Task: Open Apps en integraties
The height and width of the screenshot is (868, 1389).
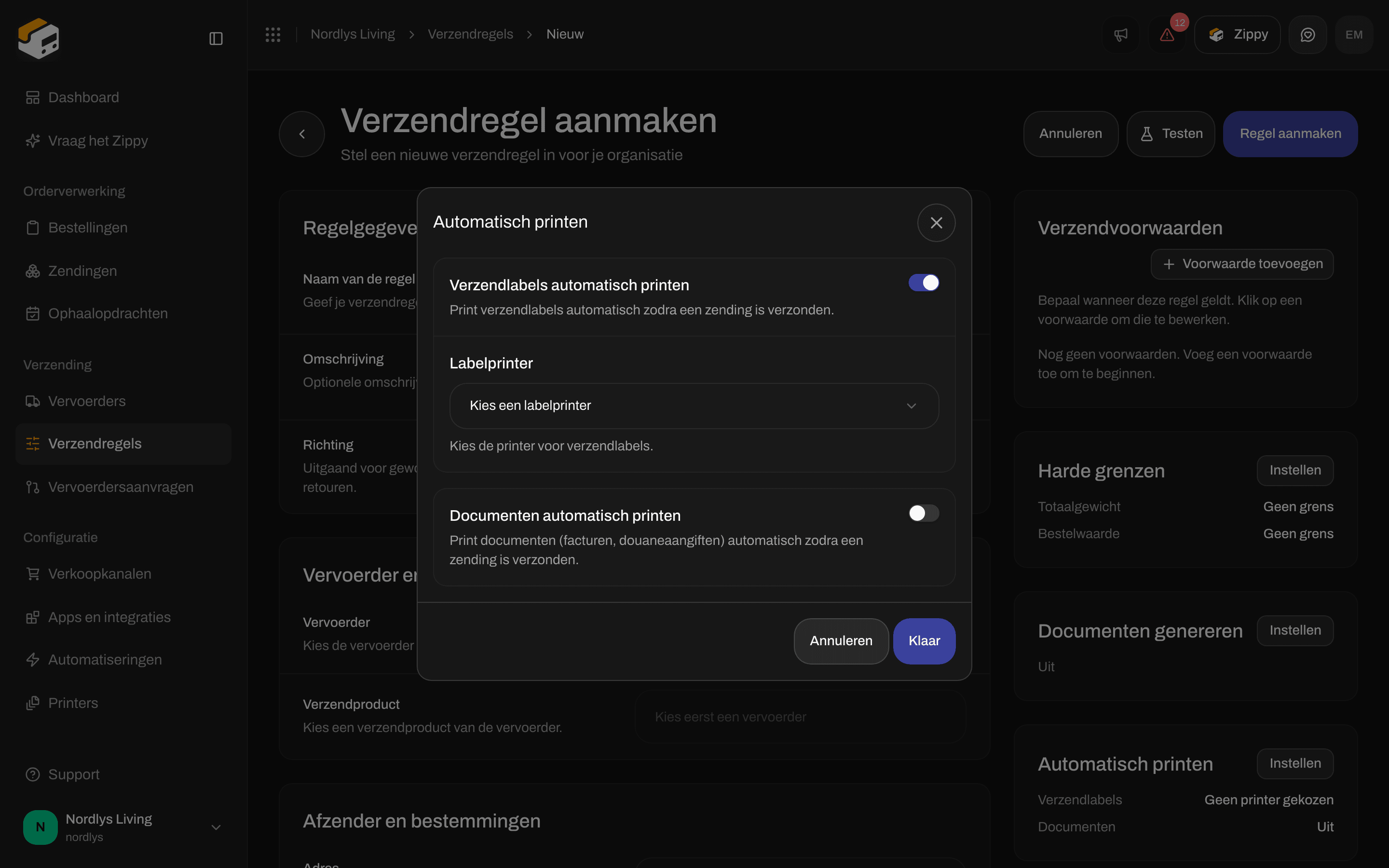Action: pyautogui.click(x=123, y=617)
